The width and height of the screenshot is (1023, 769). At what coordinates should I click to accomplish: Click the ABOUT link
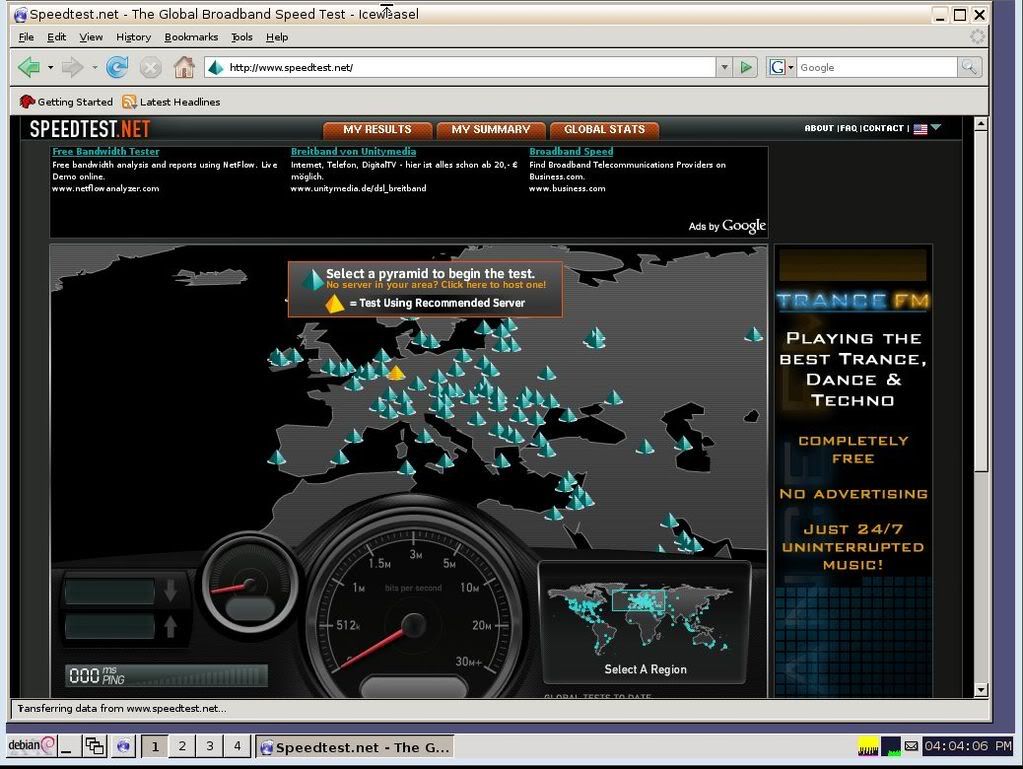[819, 128]
